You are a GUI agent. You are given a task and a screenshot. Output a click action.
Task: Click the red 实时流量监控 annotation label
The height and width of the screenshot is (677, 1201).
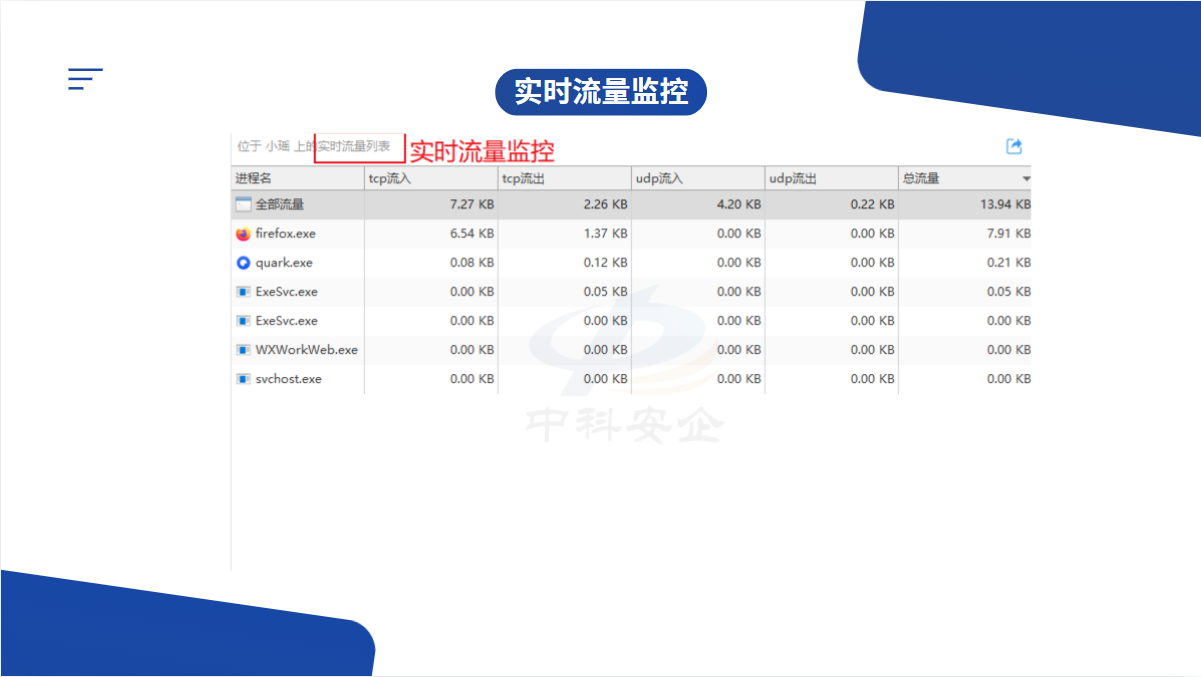482,151
